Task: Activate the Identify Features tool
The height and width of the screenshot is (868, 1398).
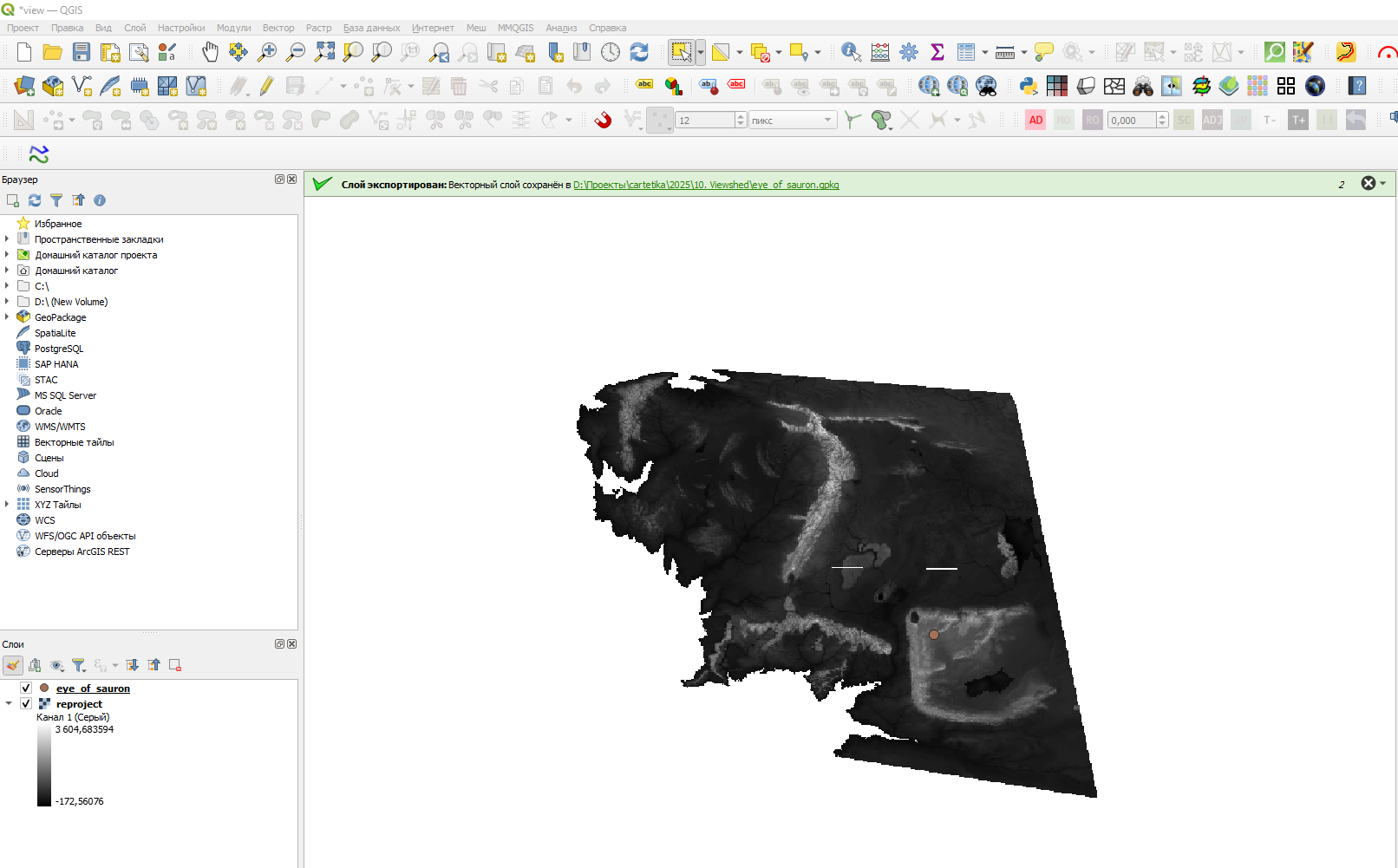Action: click(x=852, y=52)
